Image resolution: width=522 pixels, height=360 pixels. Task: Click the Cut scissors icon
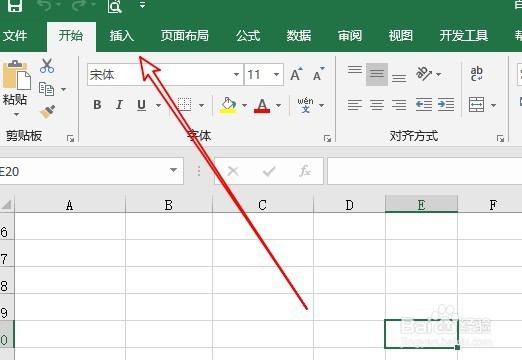pos(47,66)
